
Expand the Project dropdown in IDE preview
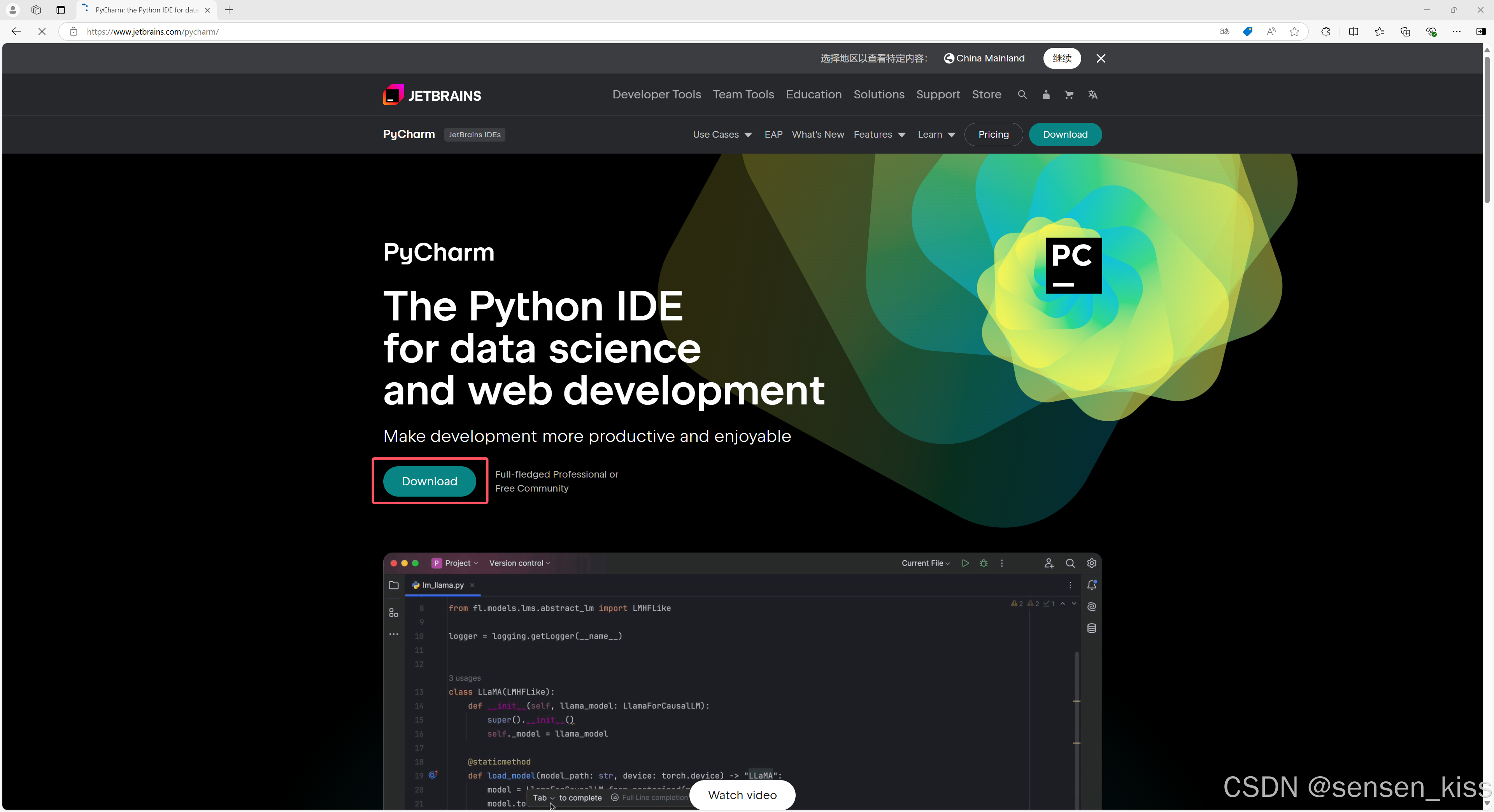456,563
